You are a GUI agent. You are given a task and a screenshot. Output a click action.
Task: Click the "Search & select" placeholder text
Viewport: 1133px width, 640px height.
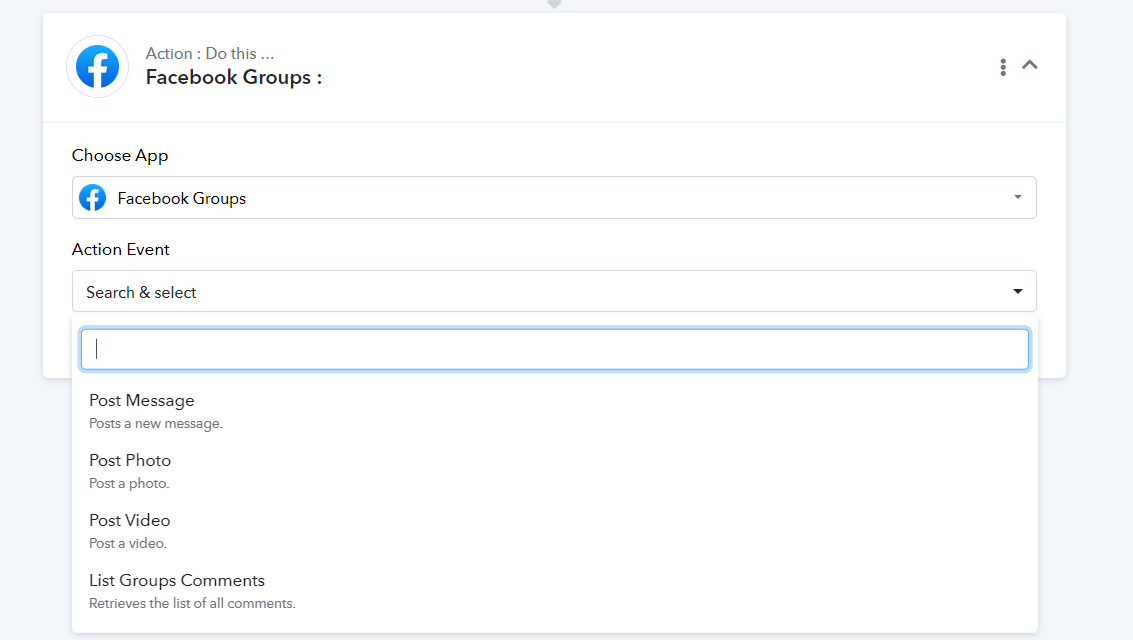pos(141,292)
